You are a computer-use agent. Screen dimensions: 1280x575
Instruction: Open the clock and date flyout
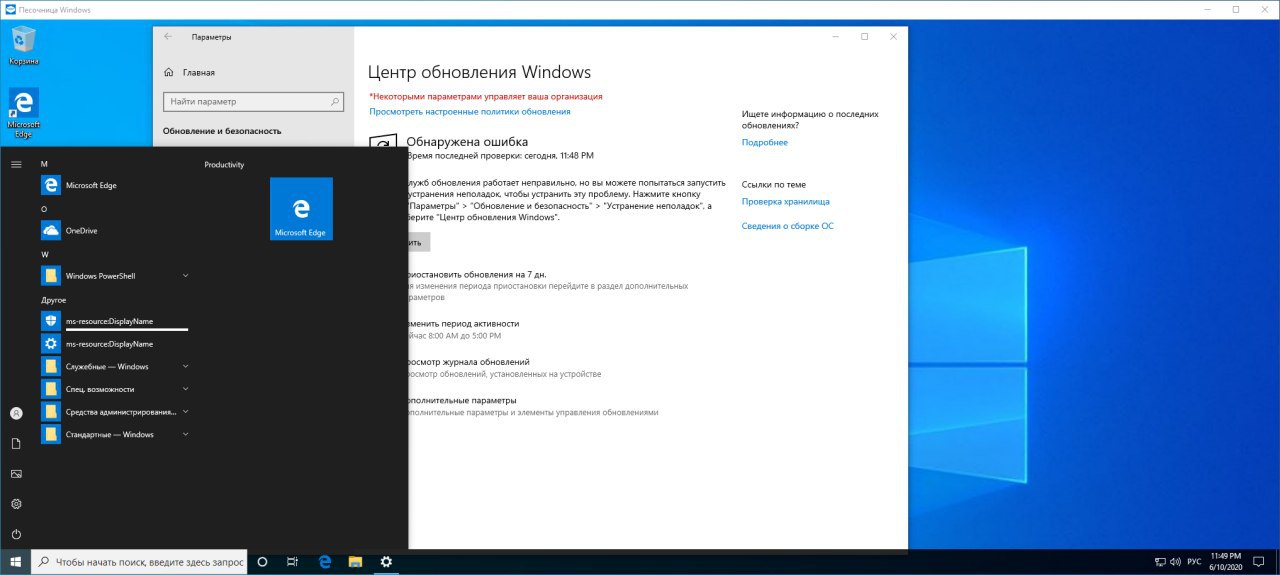(x=1226, y=562)
